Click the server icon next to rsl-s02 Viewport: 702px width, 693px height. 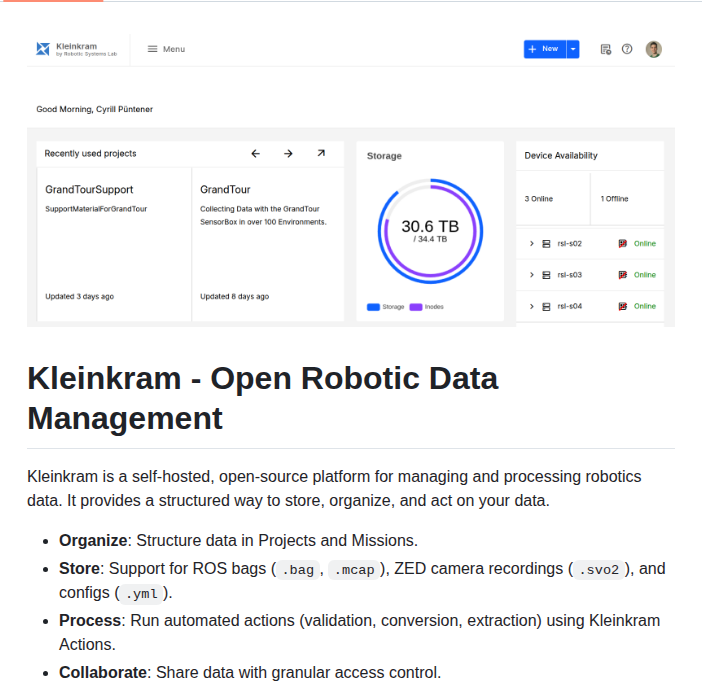pyautogui.click(x=546, y=244)
